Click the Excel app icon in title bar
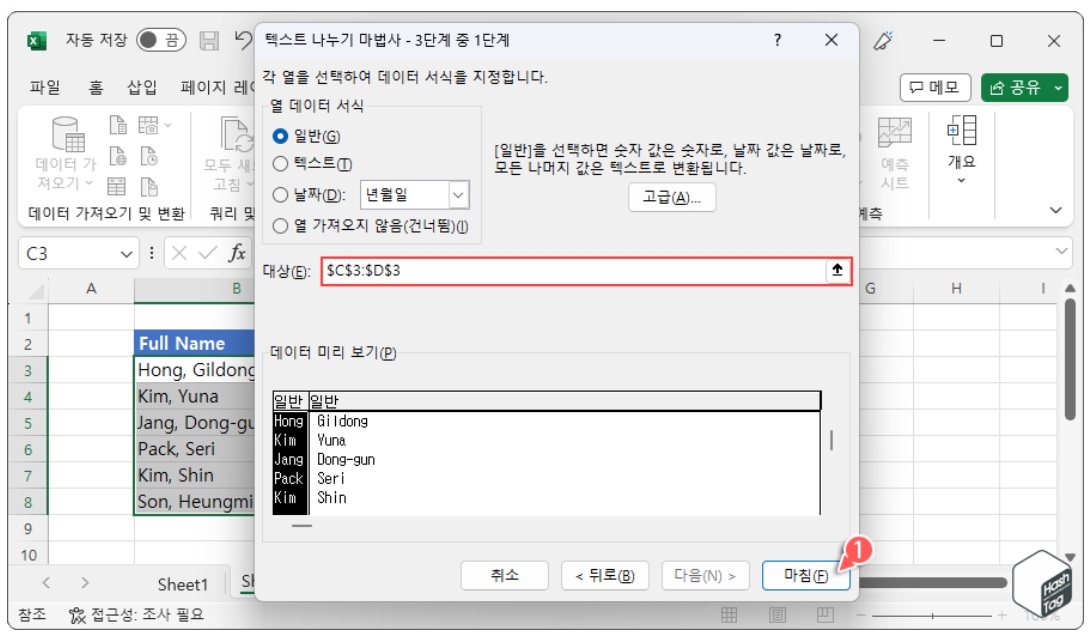Viewport: 1088px width, 634px height. click(36, 40)
